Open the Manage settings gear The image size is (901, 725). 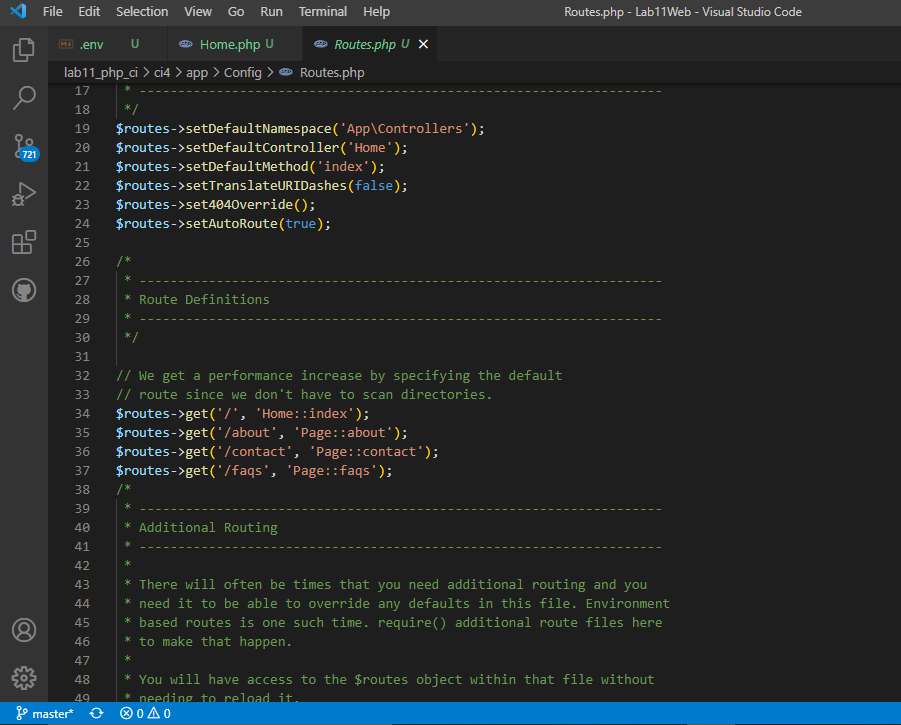click(x=24, y=677)
